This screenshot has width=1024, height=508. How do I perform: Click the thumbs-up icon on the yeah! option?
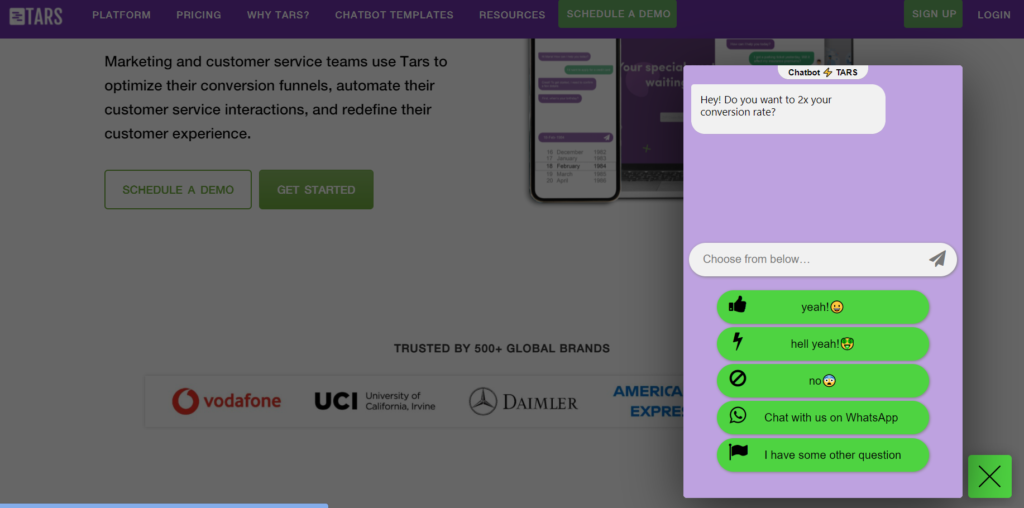click(737, 304)
